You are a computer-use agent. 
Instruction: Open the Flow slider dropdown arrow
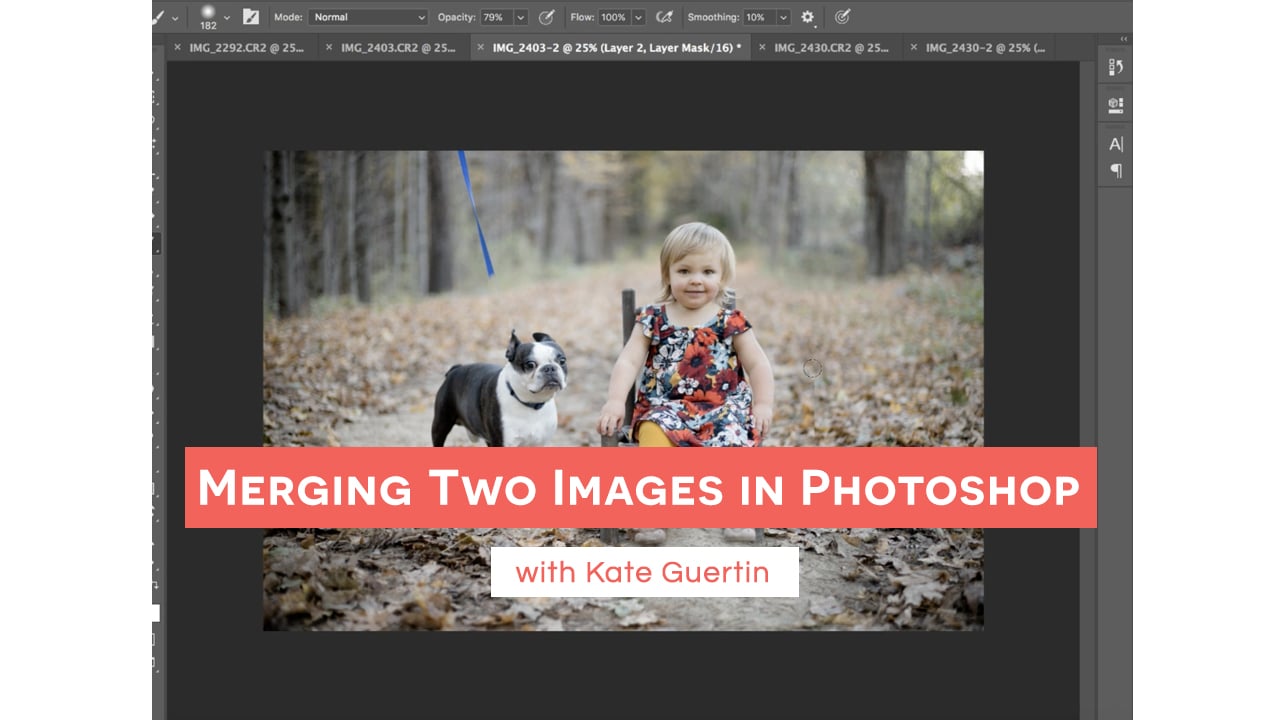(638, 17)
